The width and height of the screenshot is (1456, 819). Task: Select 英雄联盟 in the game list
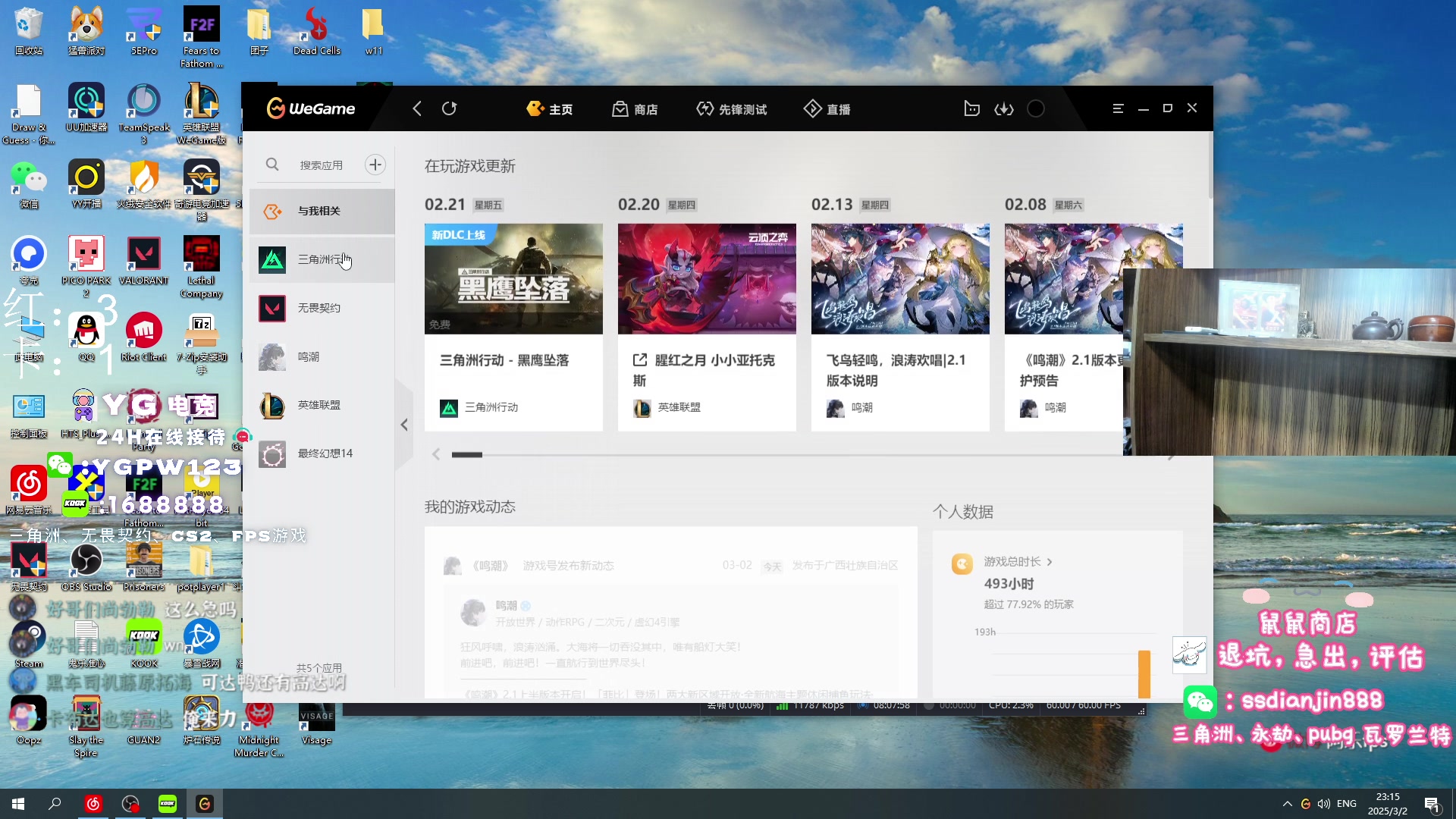click(x=322, y=405)
